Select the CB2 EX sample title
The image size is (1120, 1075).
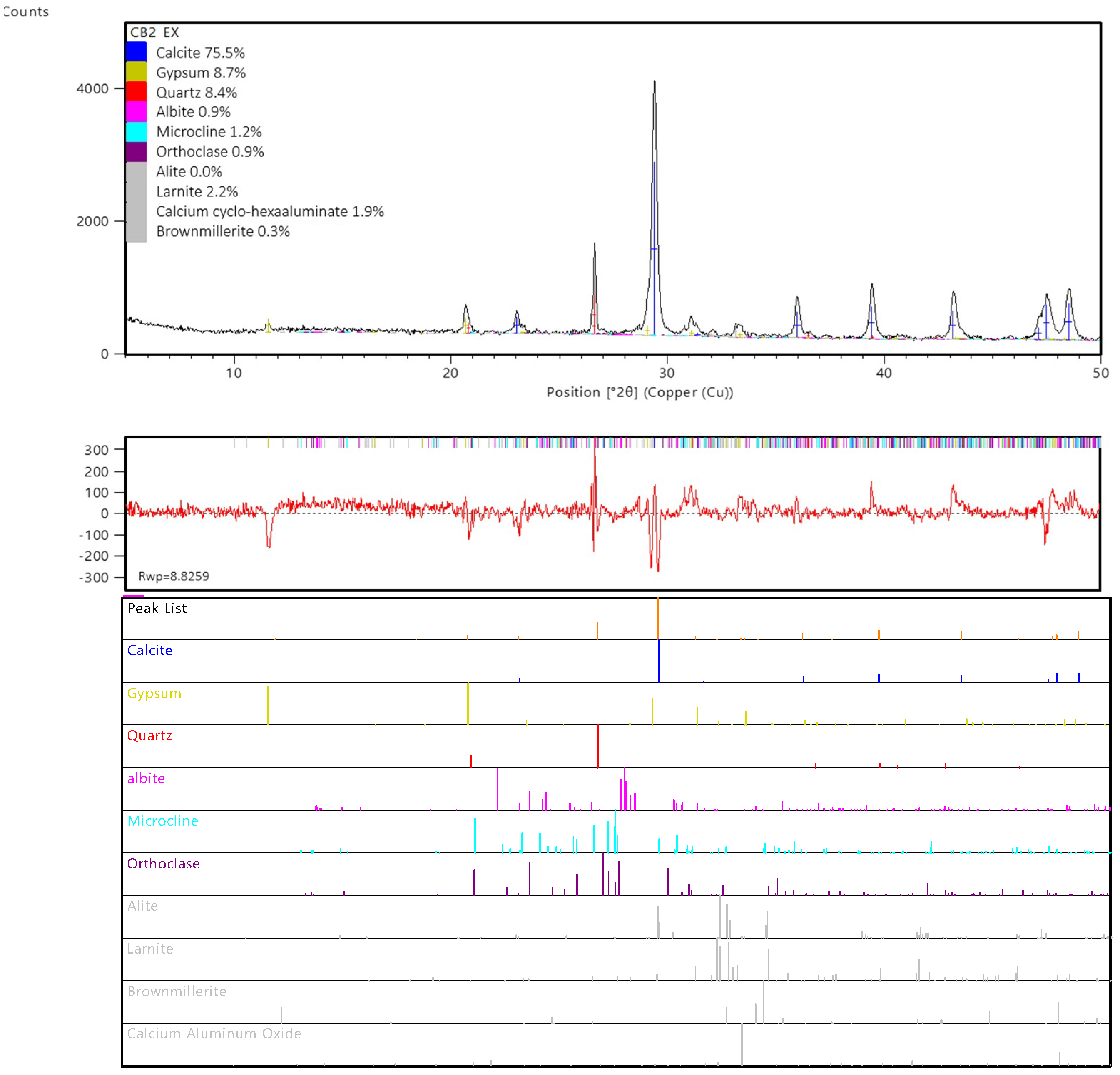pos(154,32)
